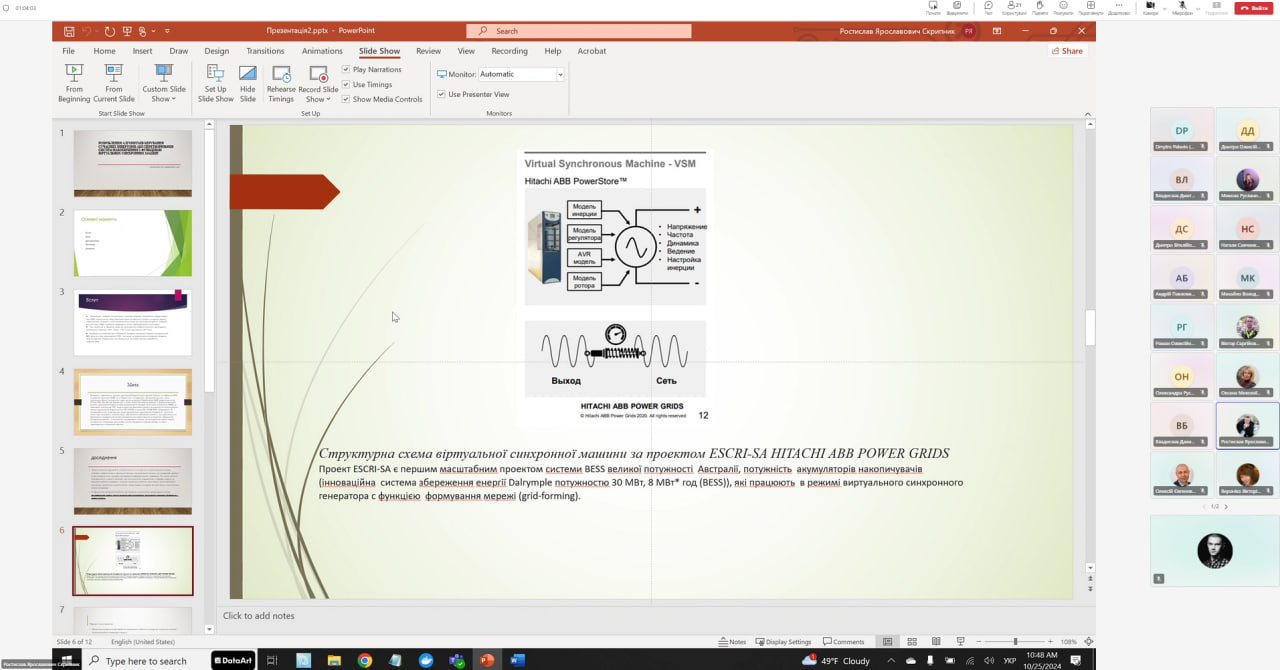The height and width of the screenshot is (670, 1280).
Task: Open Record Slide Show dropdown
Action: 318,83
